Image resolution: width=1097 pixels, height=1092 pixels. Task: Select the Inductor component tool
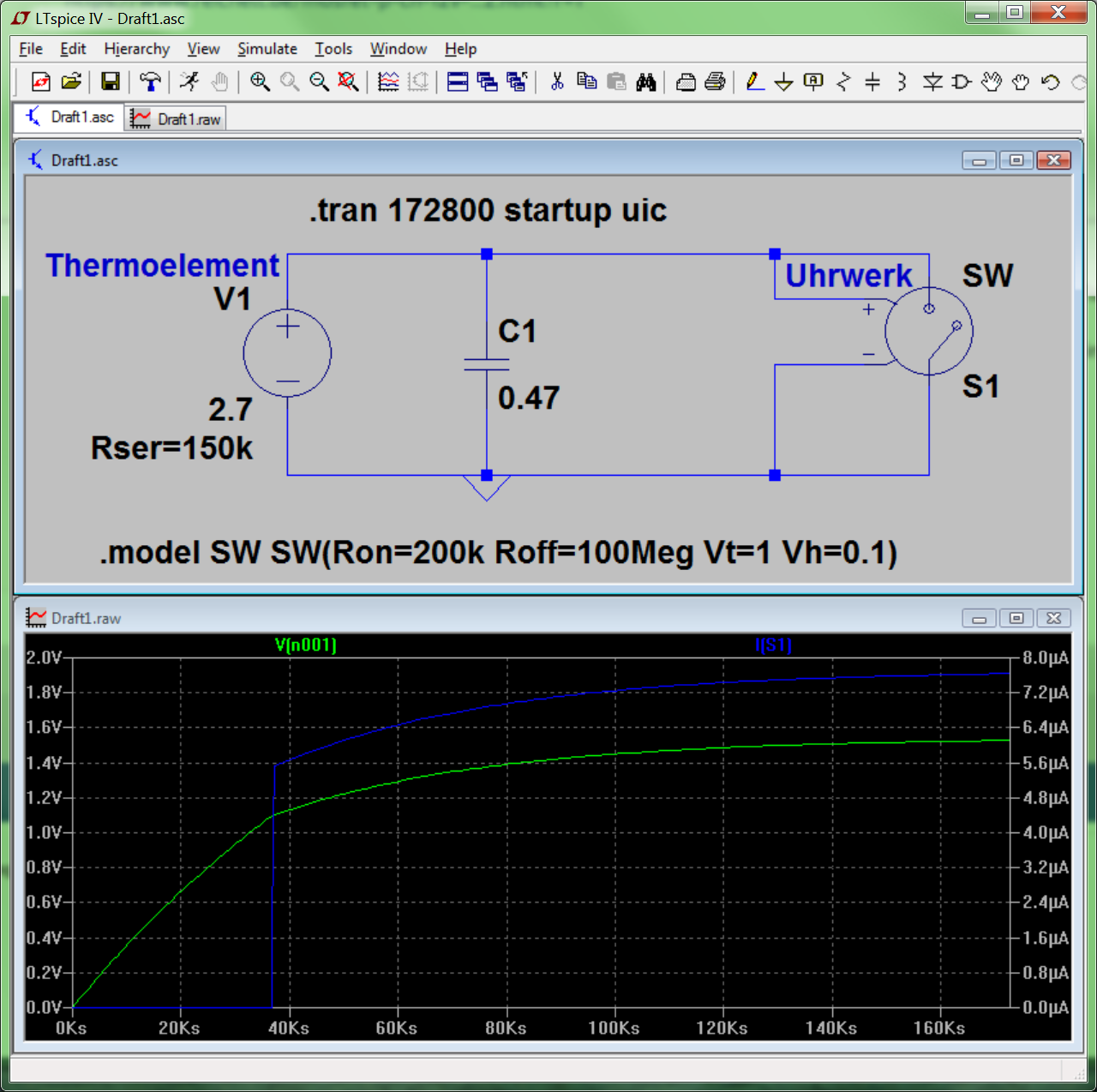[x=902, y=81]
